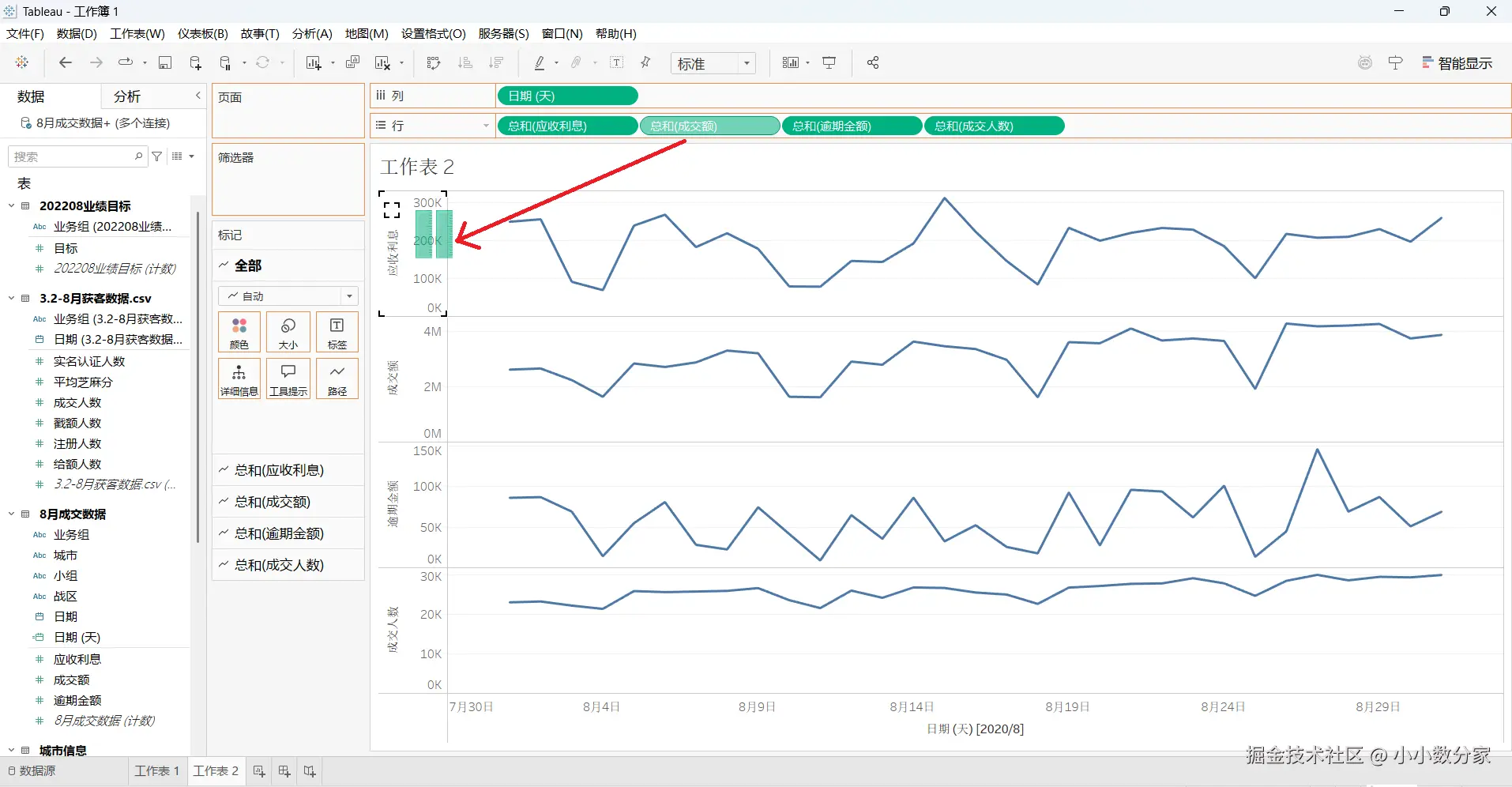Select the 日期 (天) pill on columns

[567, 96]
